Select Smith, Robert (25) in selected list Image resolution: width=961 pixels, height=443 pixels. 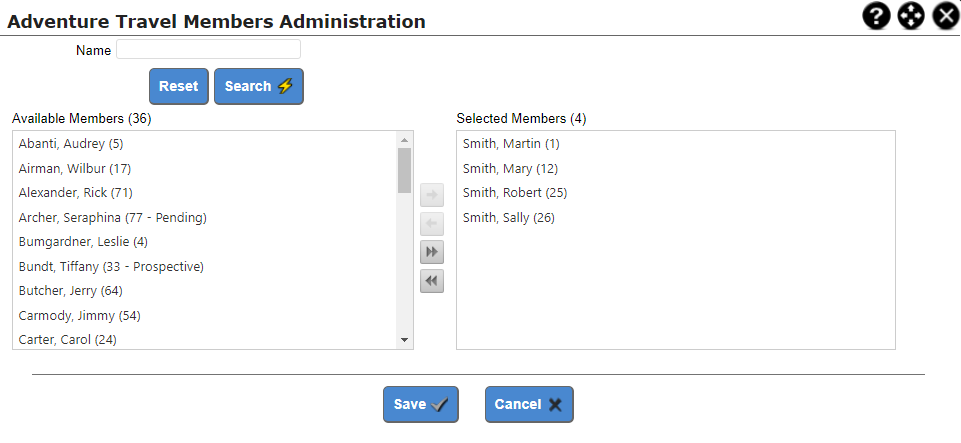675,193
